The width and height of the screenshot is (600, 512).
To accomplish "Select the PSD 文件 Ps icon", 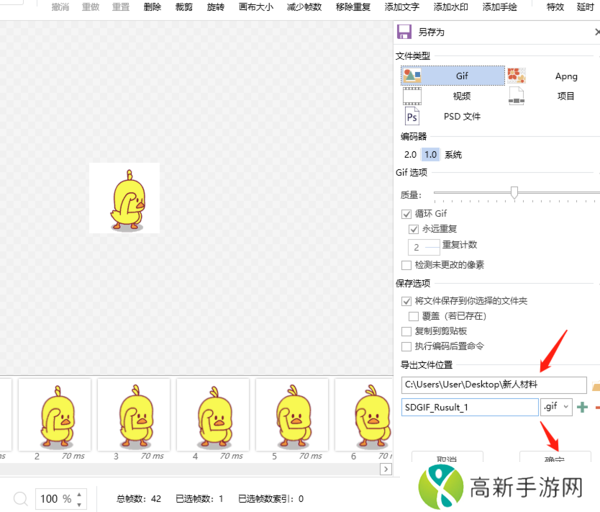I will (412, 116).
